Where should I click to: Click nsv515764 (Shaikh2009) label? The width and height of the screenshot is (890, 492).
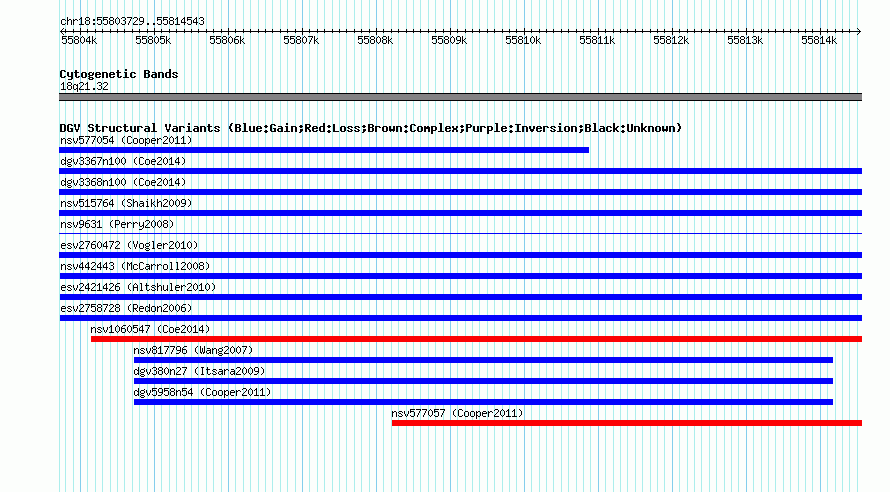pos(126,203)
